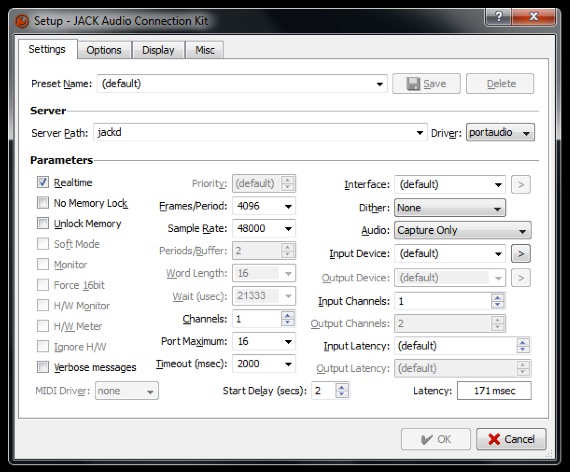Click the title bar help question mark button
570x472 pixels.
coord(499,17)
